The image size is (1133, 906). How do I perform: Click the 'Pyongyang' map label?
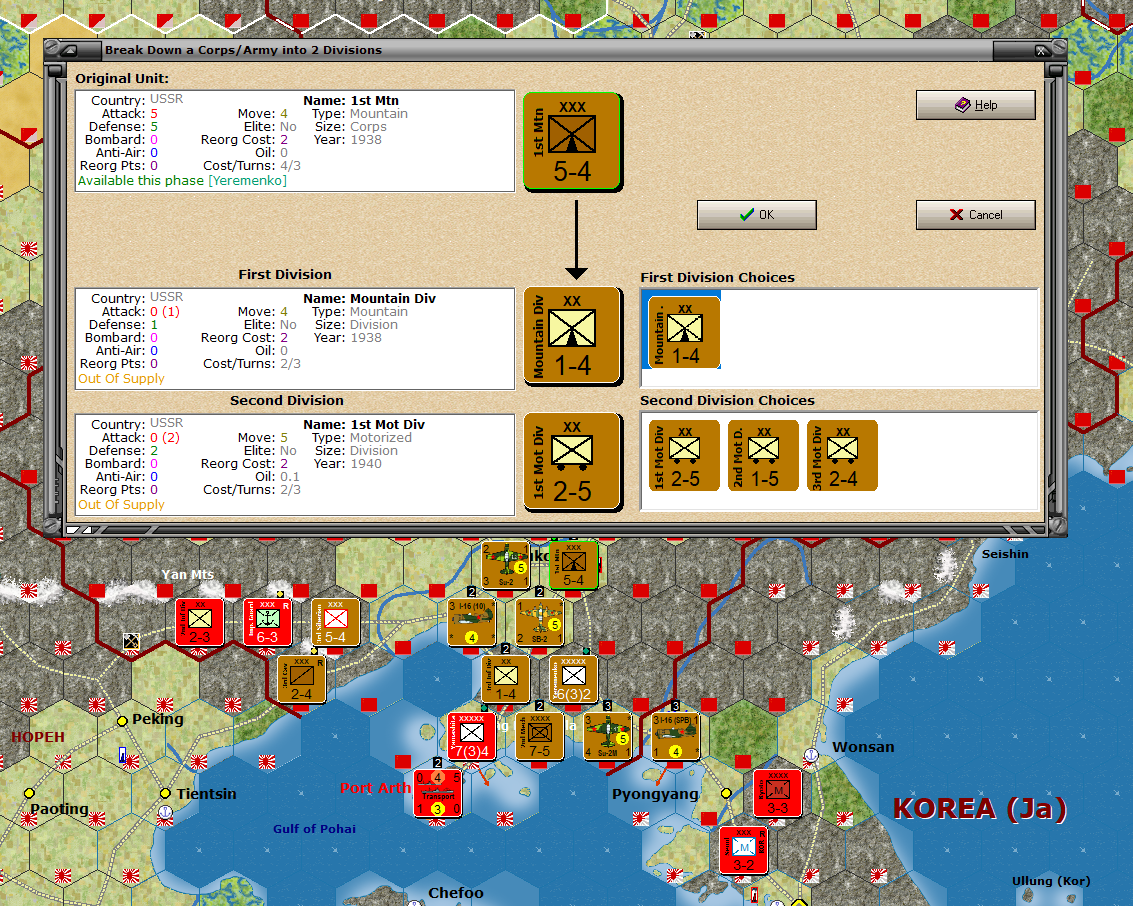tap(655, 794)
